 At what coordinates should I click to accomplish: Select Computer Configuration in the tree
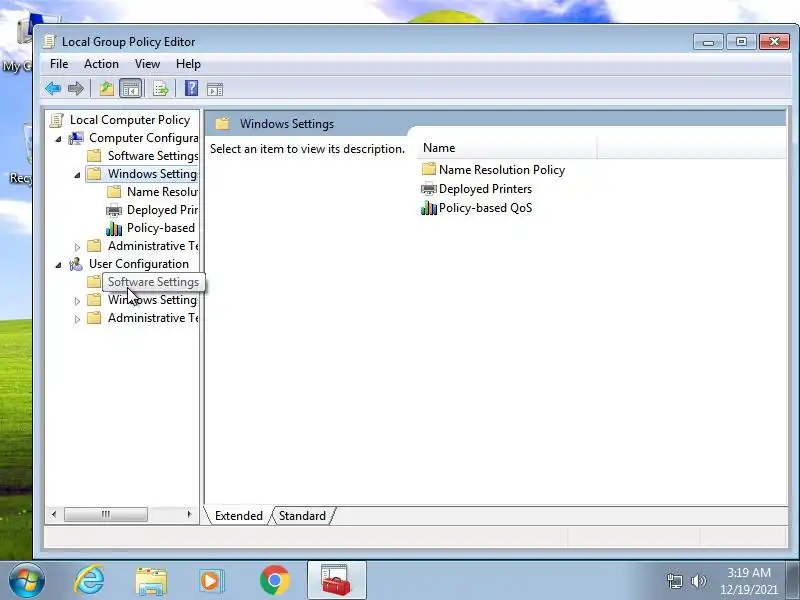pyautogui.click(x=143, y=138)
